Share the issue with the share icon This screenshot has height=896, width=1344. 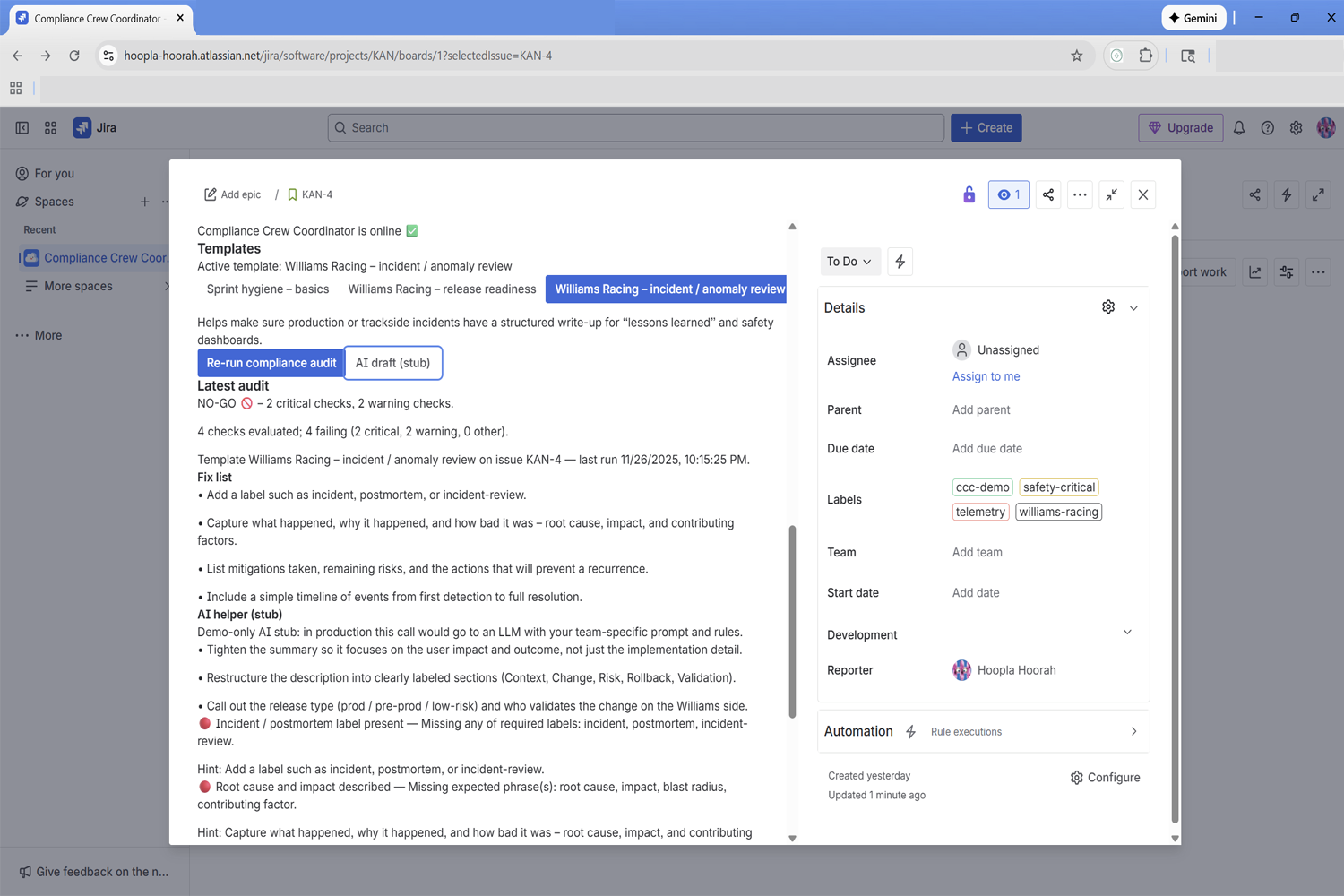coord(1048,194)
